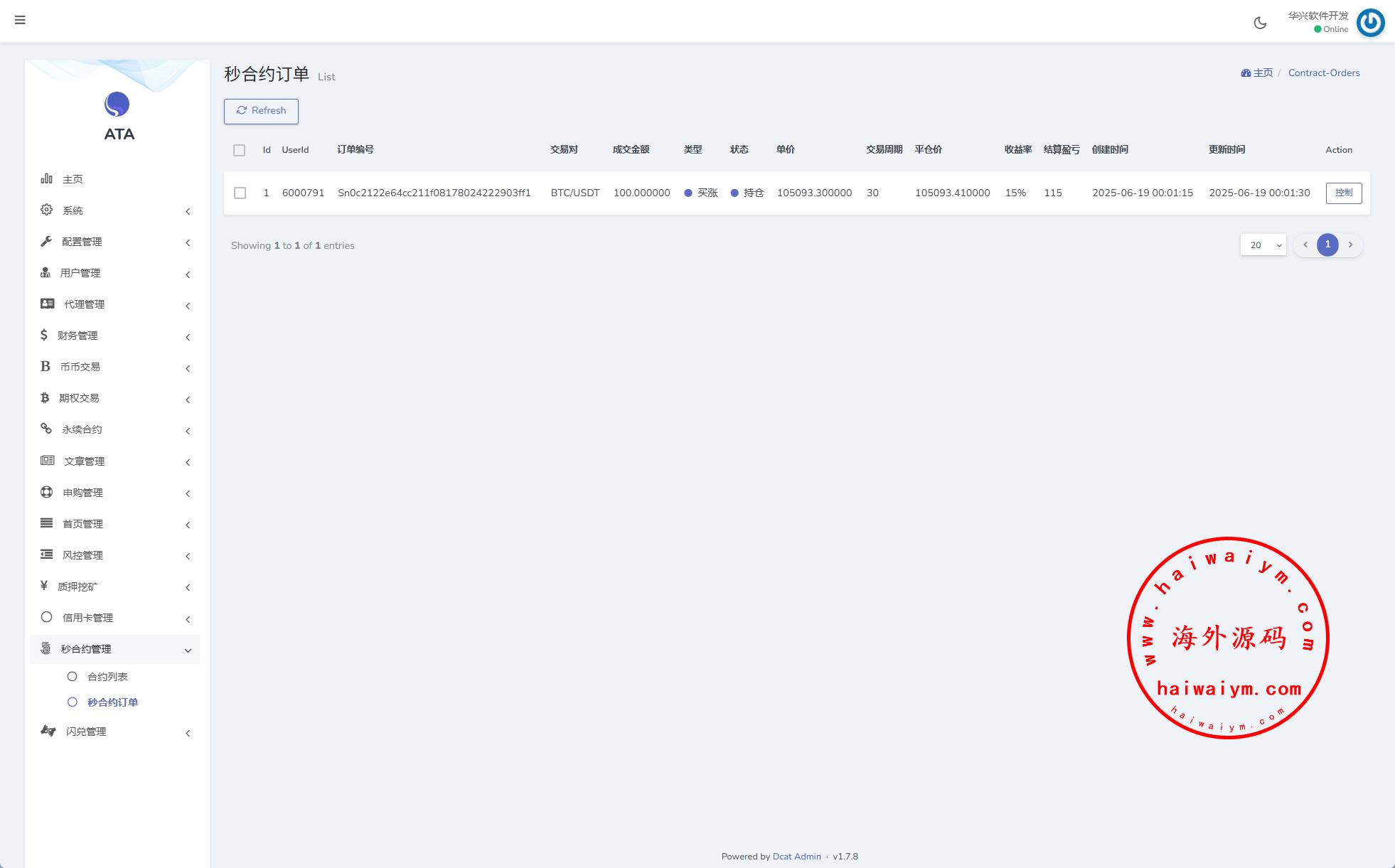Click the system gear icon
1395x868 pixels.
(46, 210)
